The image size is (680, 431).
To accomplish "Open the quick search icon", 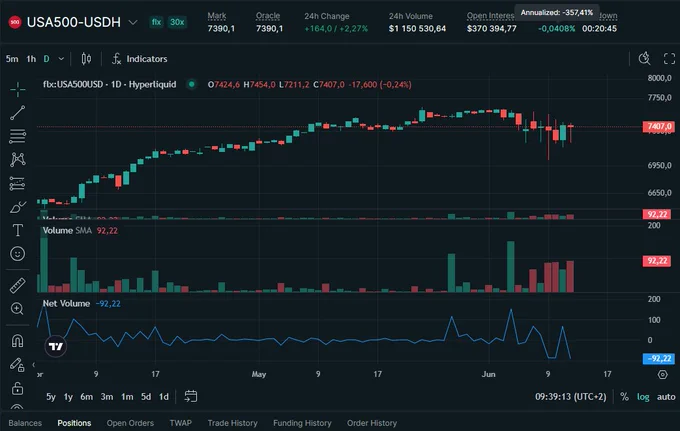I will point(644,59).
